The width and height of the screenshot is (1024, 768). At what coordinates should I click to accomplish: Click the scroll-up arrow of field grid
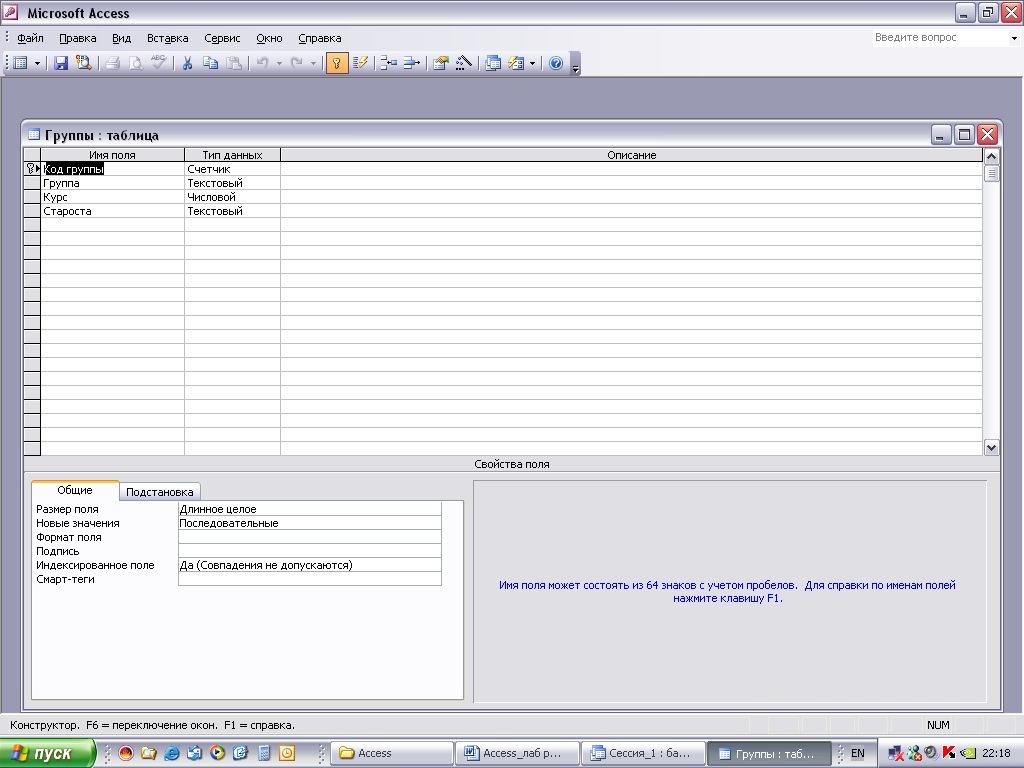point(991,157)
